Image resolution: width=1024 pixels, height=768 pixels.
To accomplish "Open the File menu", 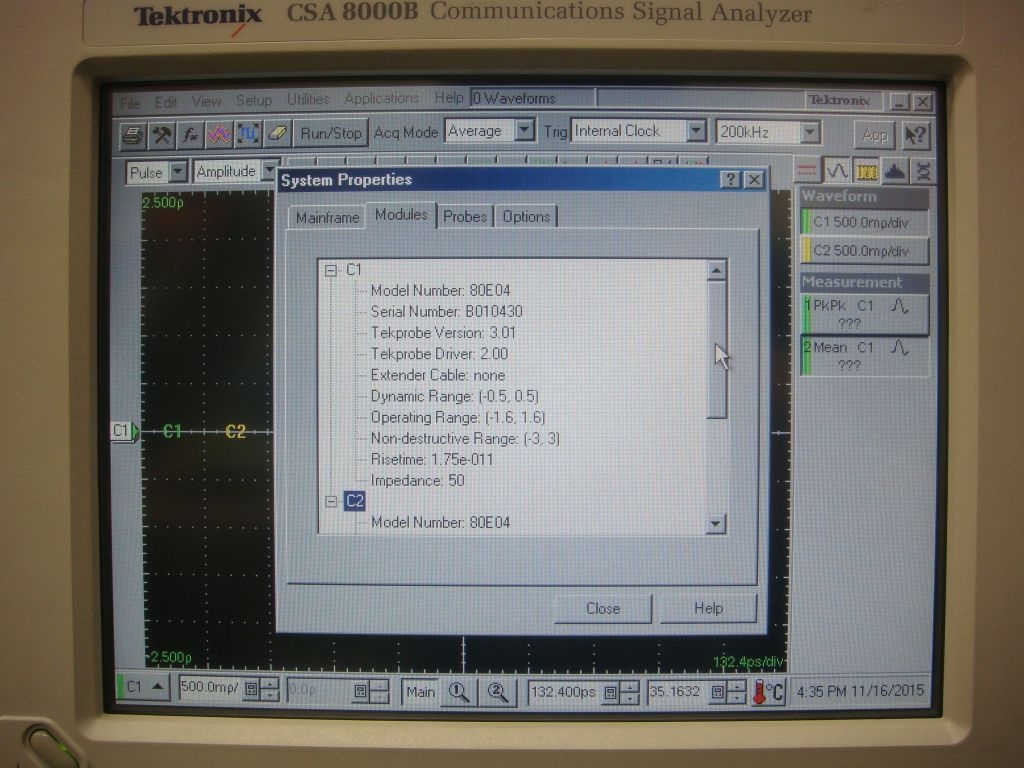I will pyautogui.click(x=130, y=103).
